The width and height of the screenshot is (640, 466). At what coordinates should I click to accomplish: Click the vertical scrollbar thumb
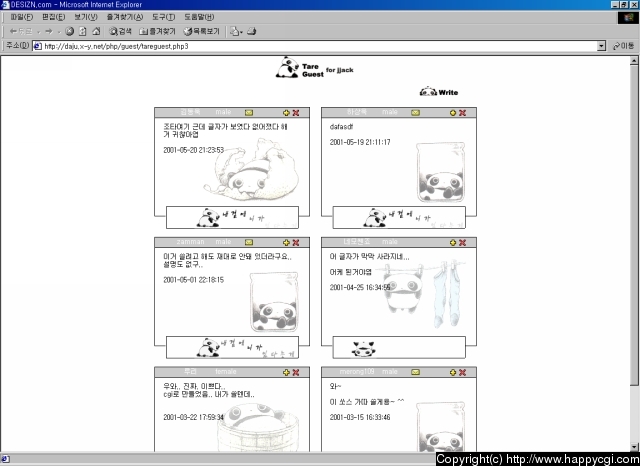634,224
